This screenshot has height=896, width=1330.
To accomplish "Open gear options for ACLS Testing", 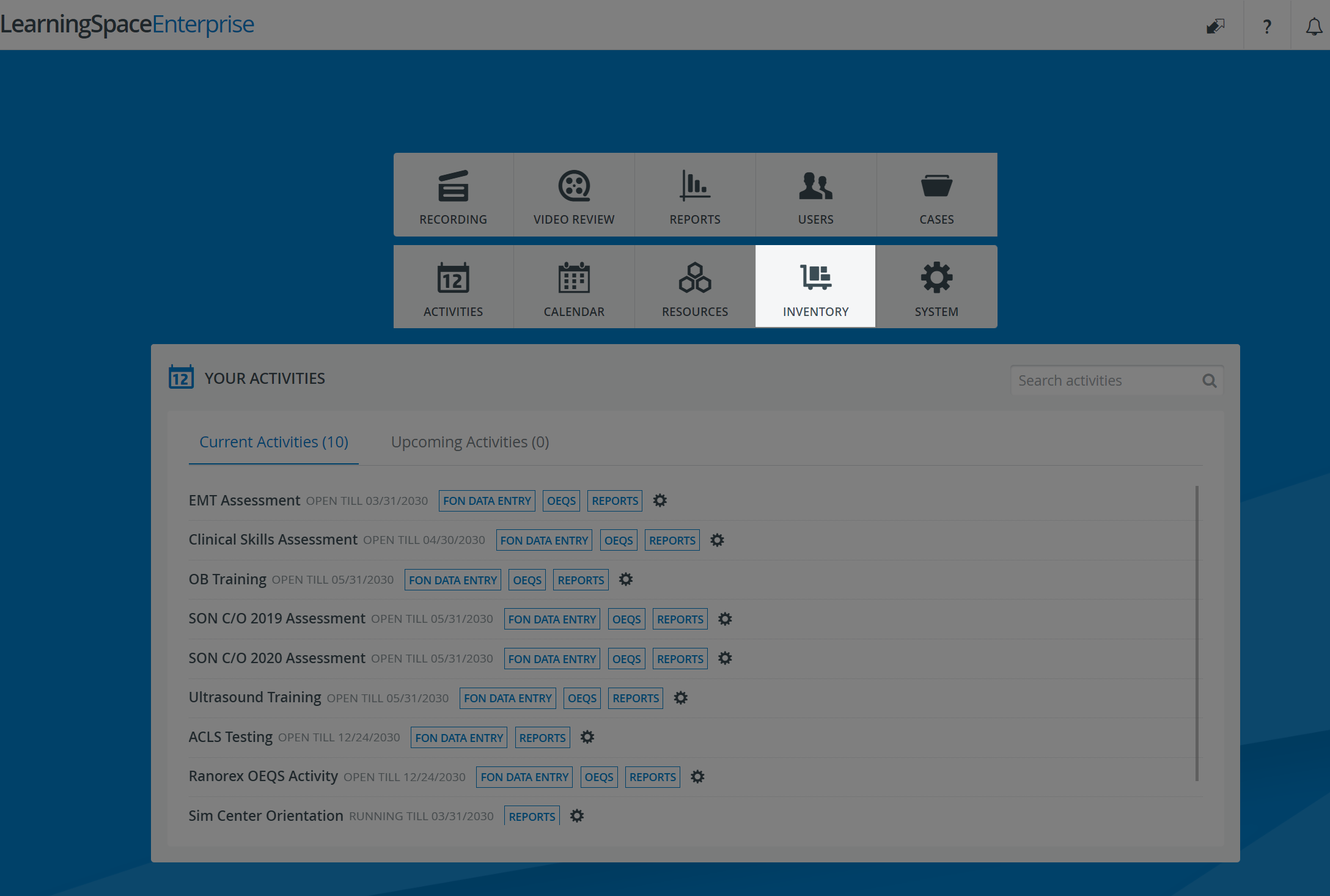I will click(587, 737).
